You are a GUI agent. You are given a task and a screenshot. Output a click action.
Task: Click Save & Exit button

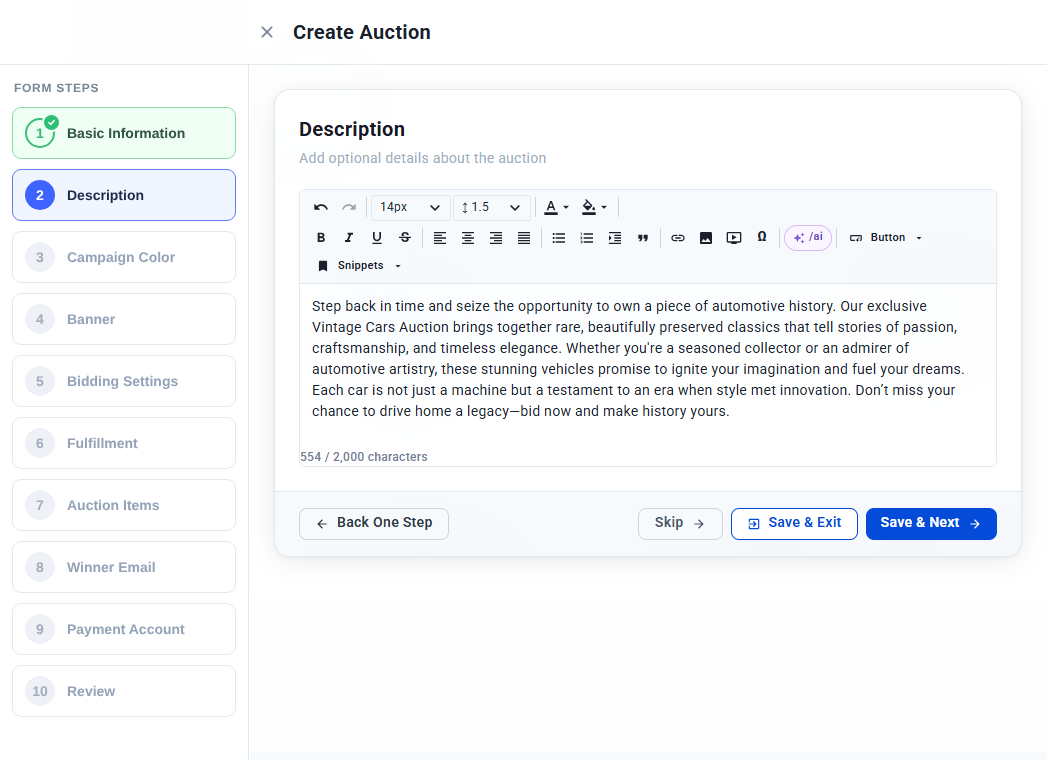tap(794, 524)
